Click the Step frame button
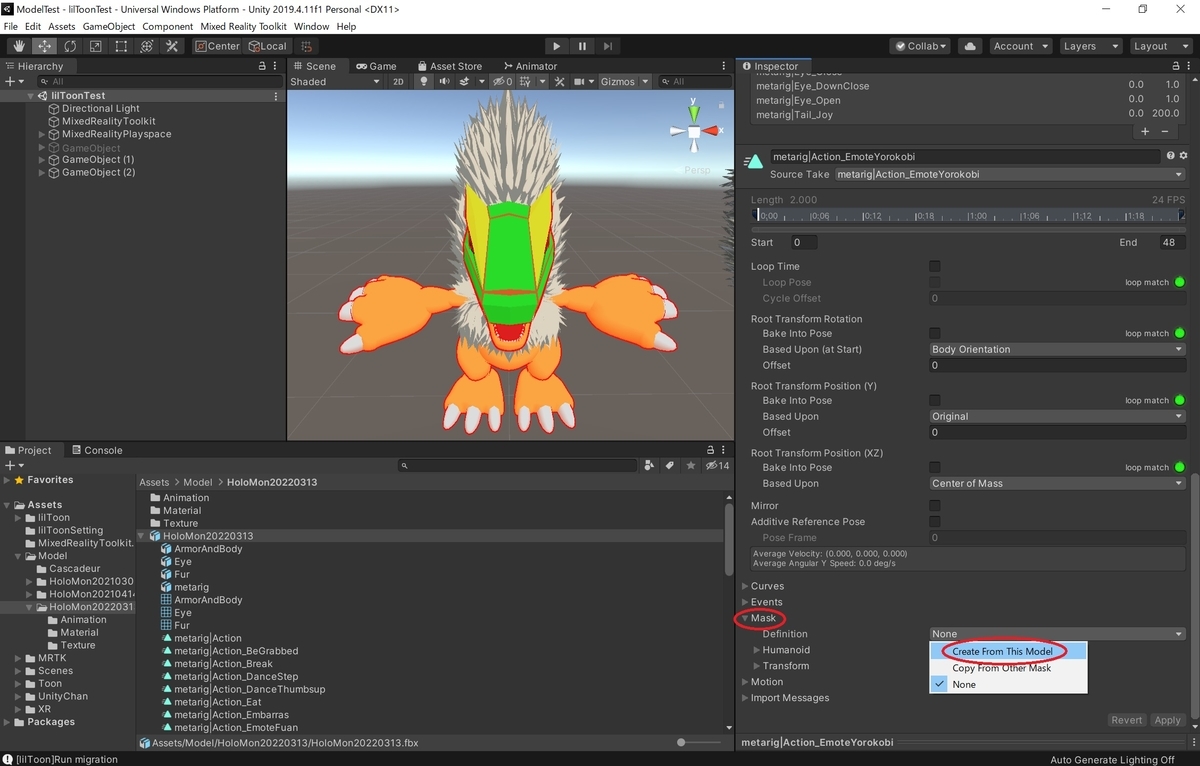The width and height of the screenshot is (1200, 766). point(608,46)
